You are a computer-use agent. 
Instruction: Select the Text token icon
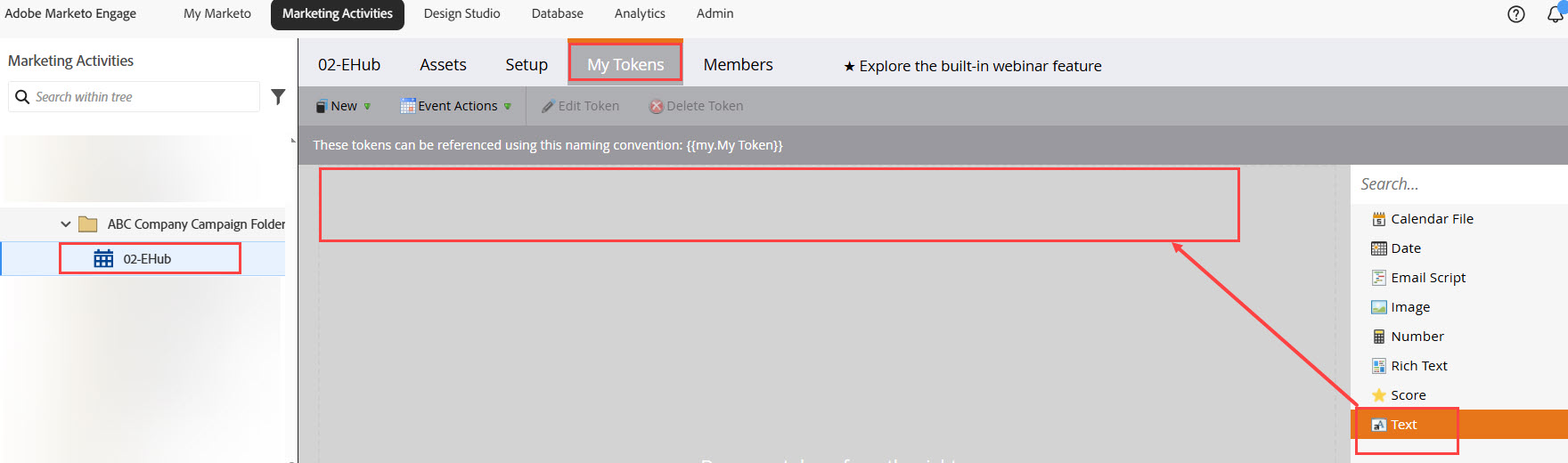[x=1379, y=425]
